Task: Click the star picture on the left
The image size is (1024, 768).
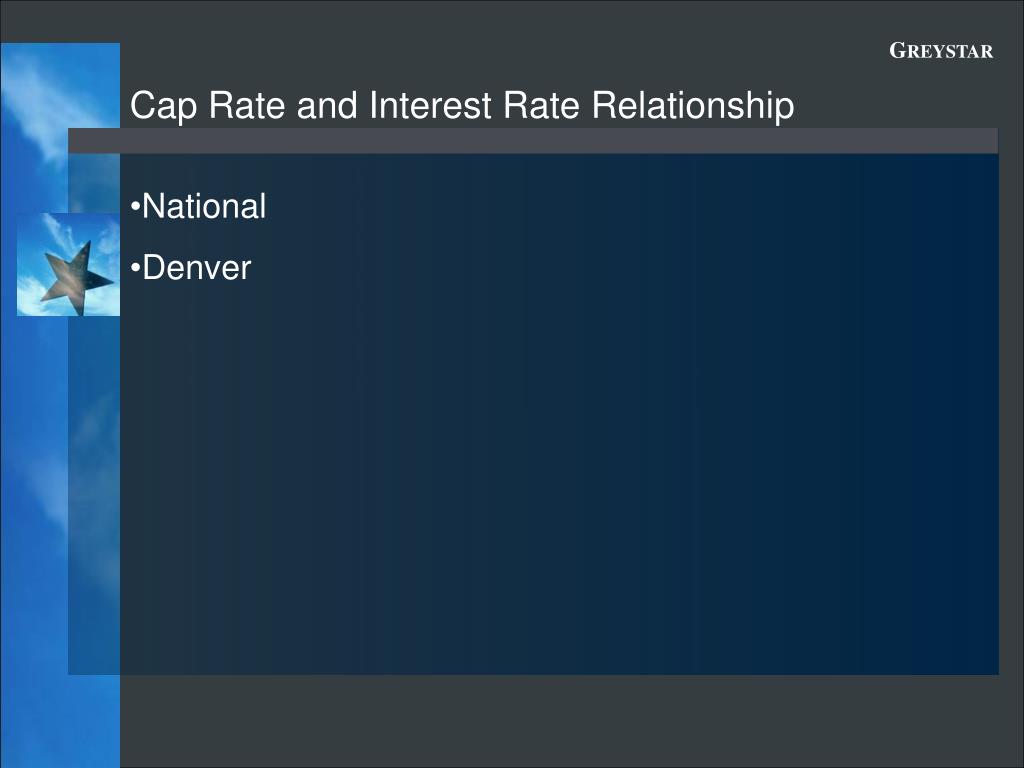Action: coord(69,264)
